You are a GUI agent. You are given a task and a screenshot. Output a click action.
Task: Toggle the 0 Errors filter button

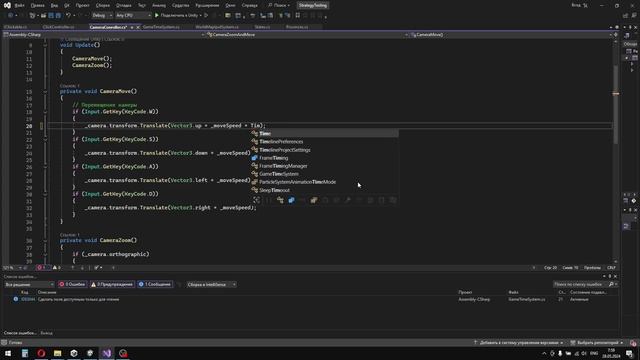72,284
